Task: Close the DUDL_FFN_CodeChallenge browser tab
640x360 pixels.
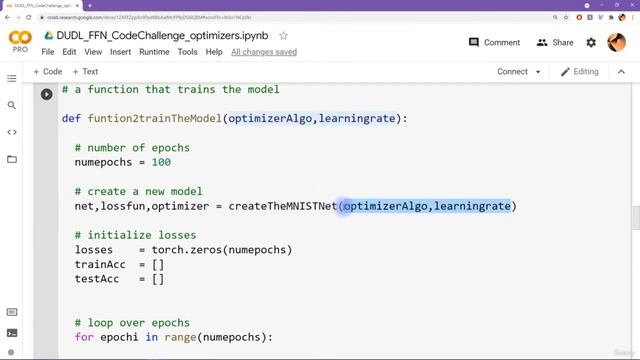Action: point(77,6)
